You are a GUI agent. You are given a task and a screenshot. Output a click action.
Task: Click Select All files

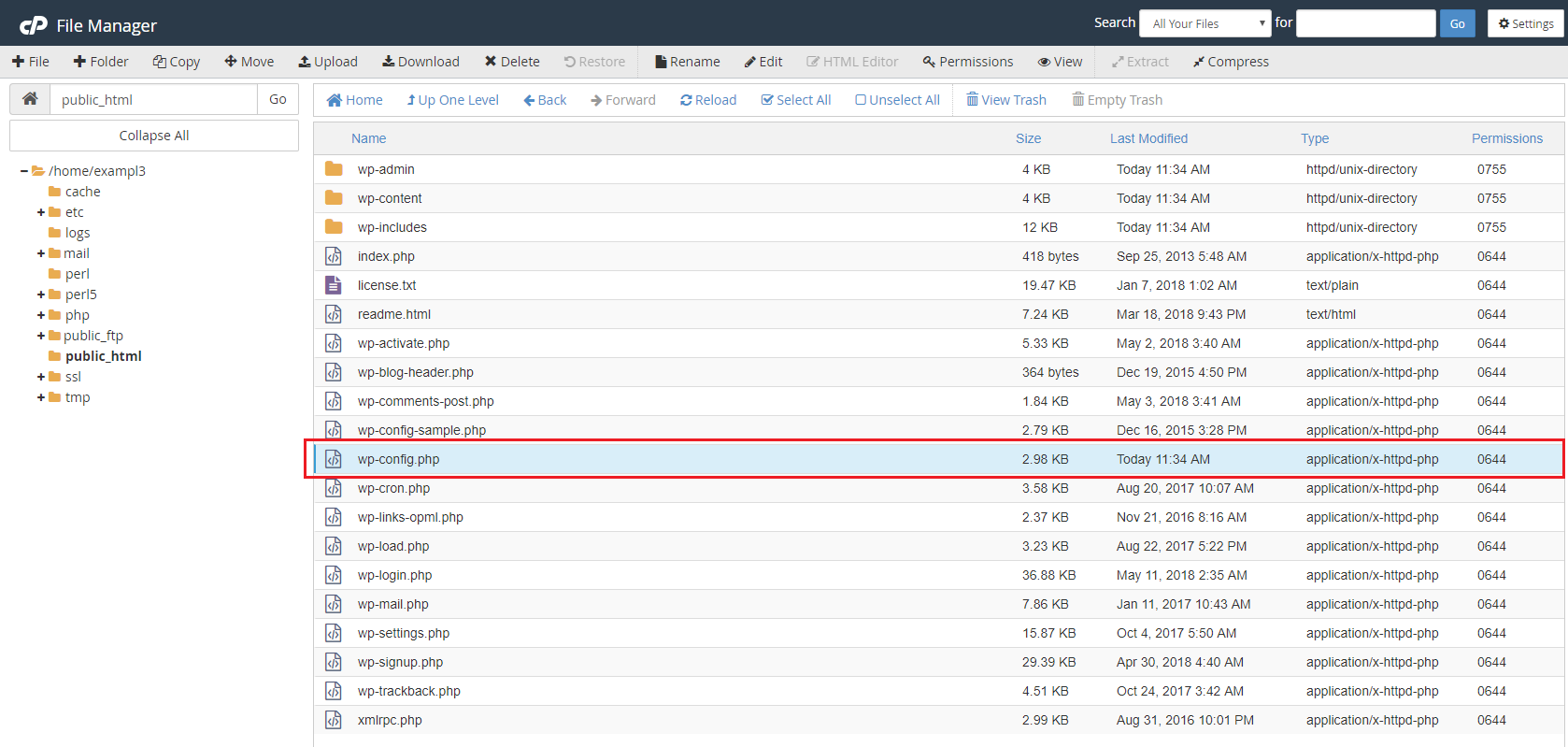[795, 100]
